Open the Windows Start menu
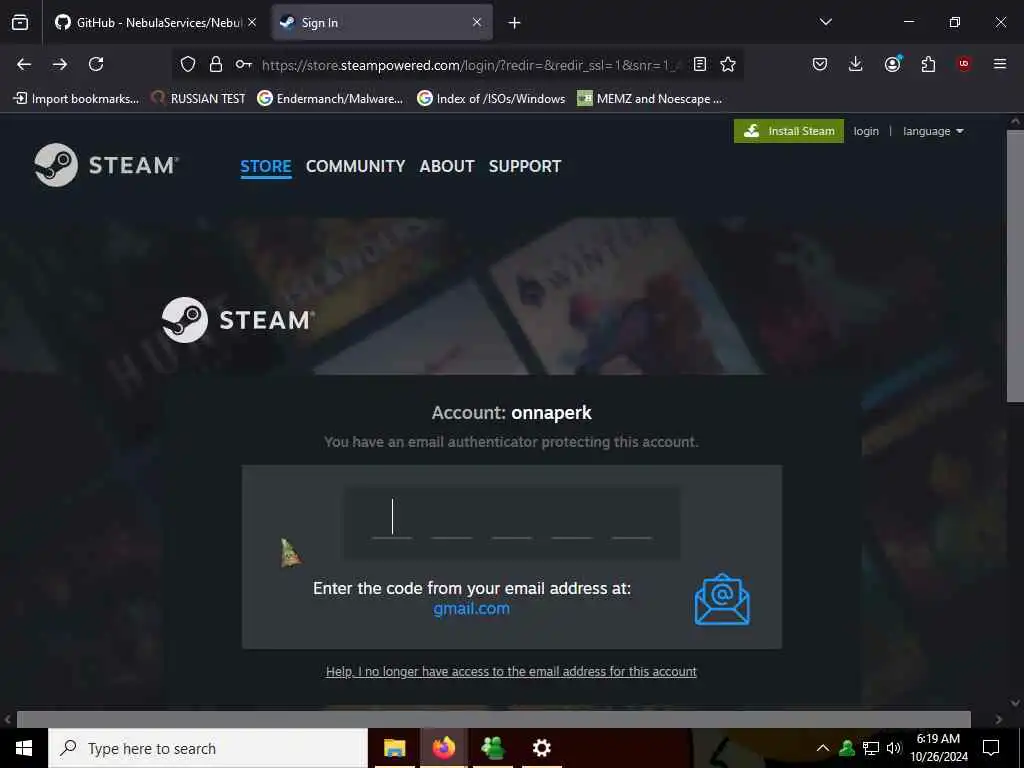Viewport: 1024px width, 768px height. [x=24, y=748]
